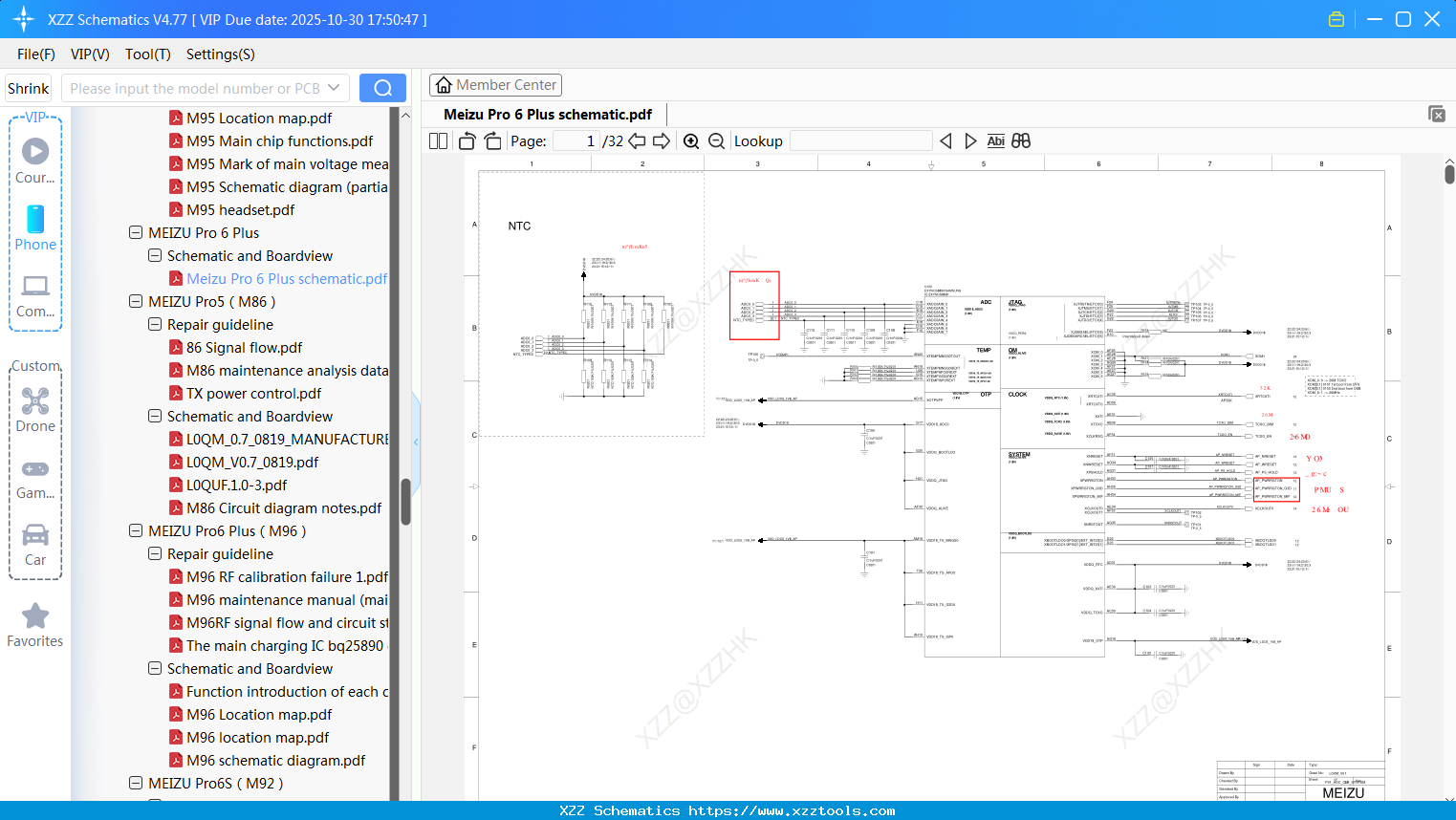Click the Shrink button
The width and height of the screenshot is (1456, 820).
tap(28, 87)
